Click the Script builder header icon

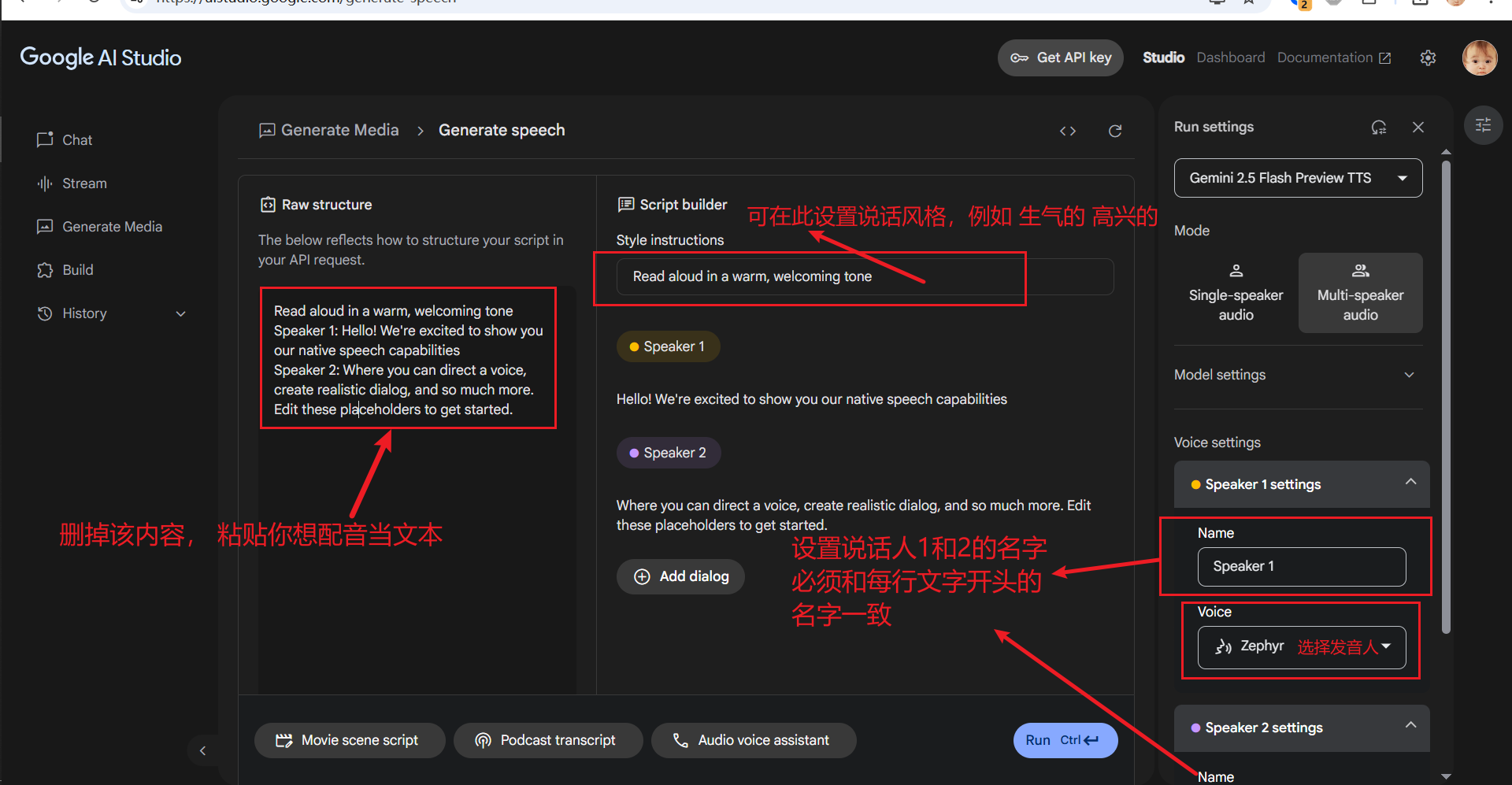(x=626, y=205)
